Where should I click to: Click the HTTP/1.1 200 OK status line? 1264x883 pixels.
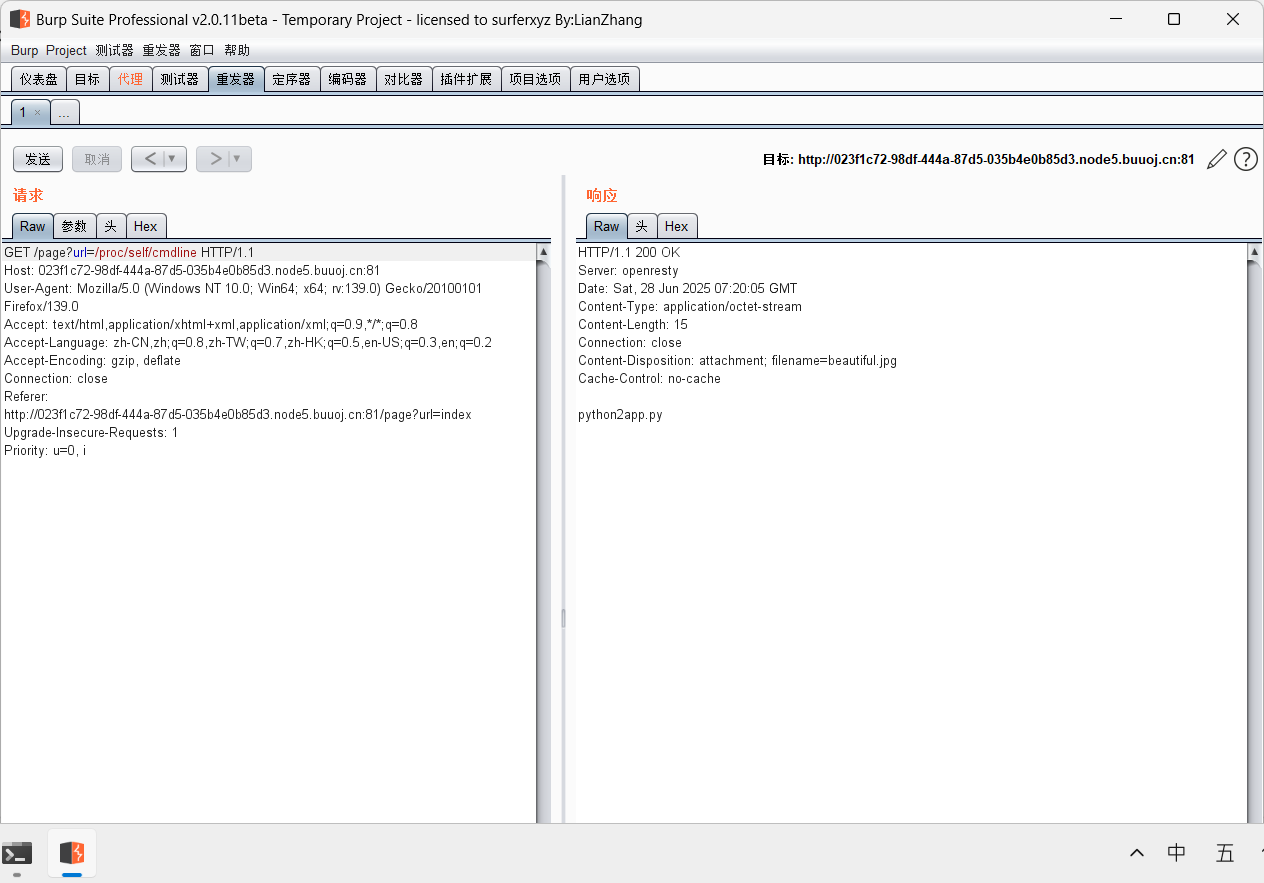click(x=629, y=252)
